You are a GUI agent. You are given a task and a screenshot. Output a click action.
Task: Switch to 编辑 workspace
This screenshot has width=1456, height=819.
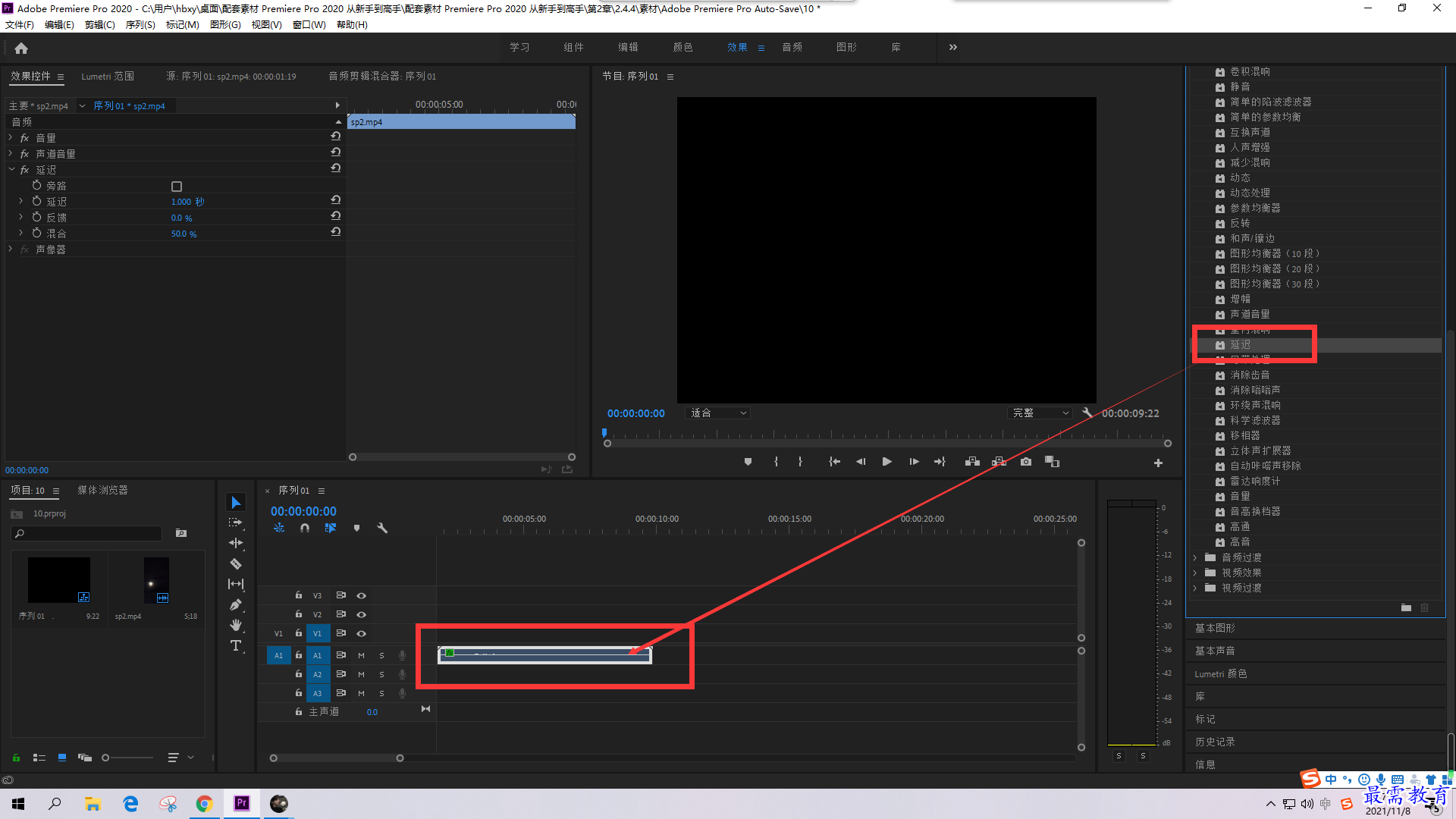[x=628, y=47]
